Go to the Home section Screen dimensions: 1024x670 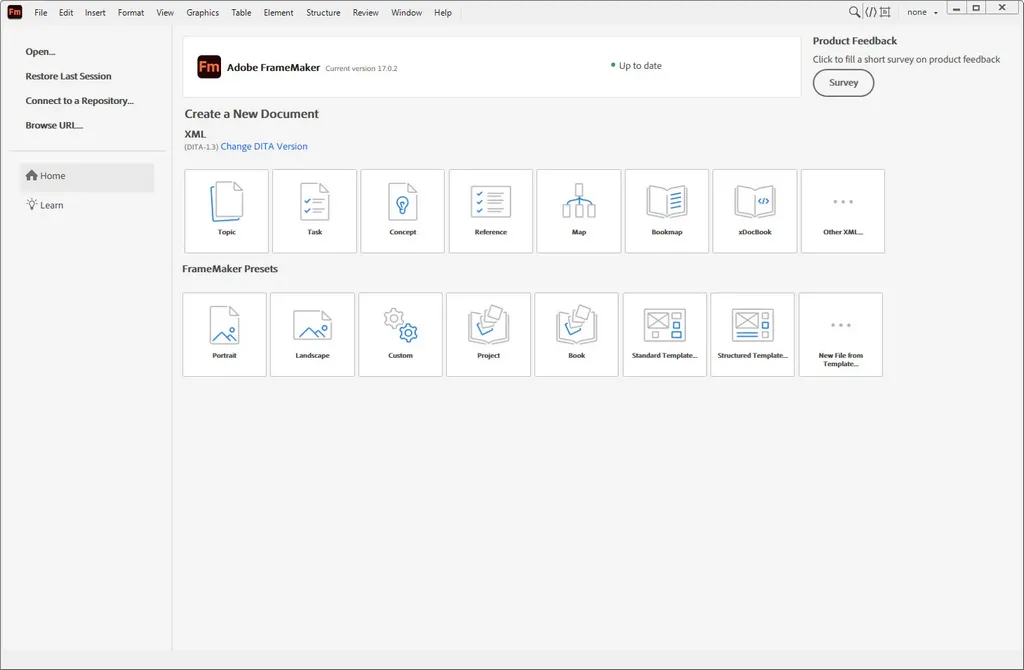(87, 176)
